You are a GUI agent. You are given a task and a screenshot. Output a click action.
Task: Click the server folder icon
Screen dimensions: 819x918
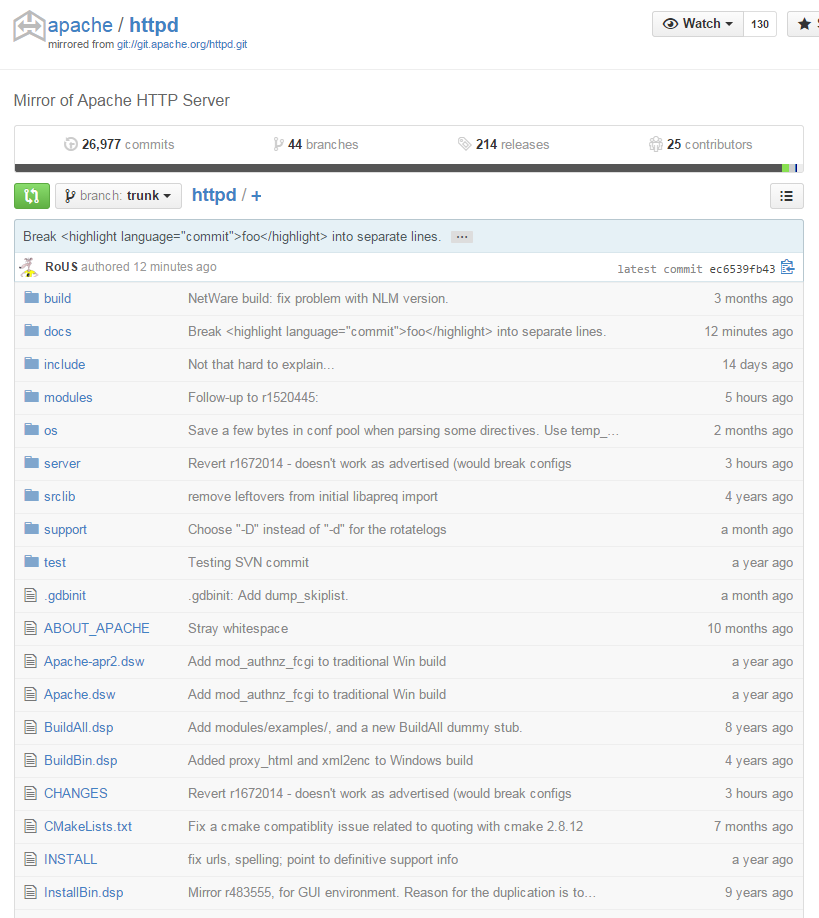[x=32, y=463]
